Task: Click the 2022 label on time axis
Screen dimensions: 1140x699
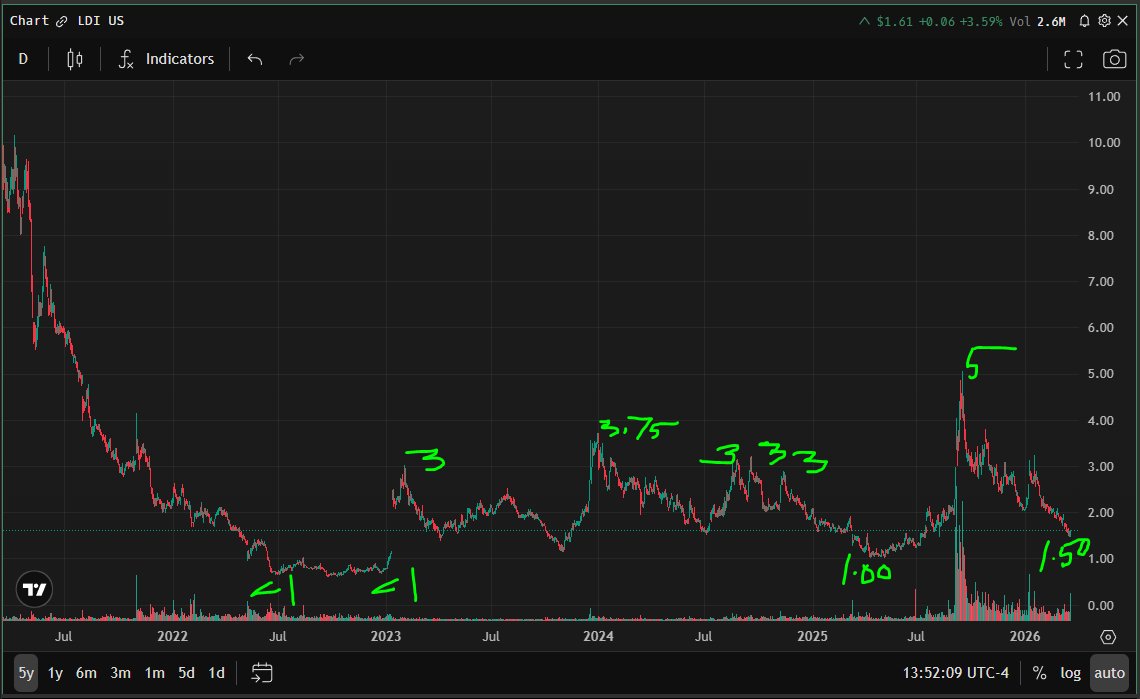Action: (172, 636)
